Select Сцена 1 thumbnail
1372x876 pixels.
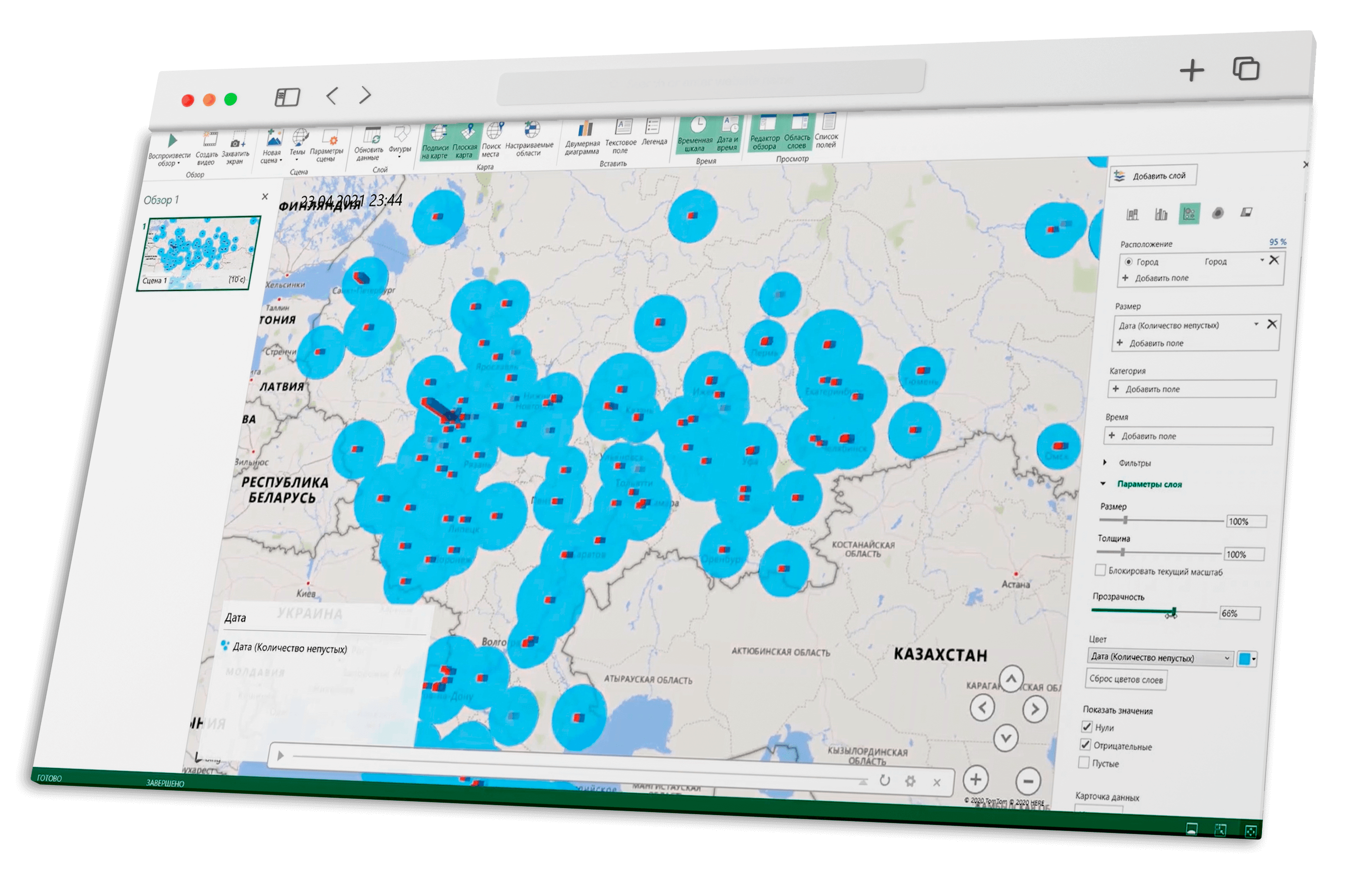click(198, 253)
